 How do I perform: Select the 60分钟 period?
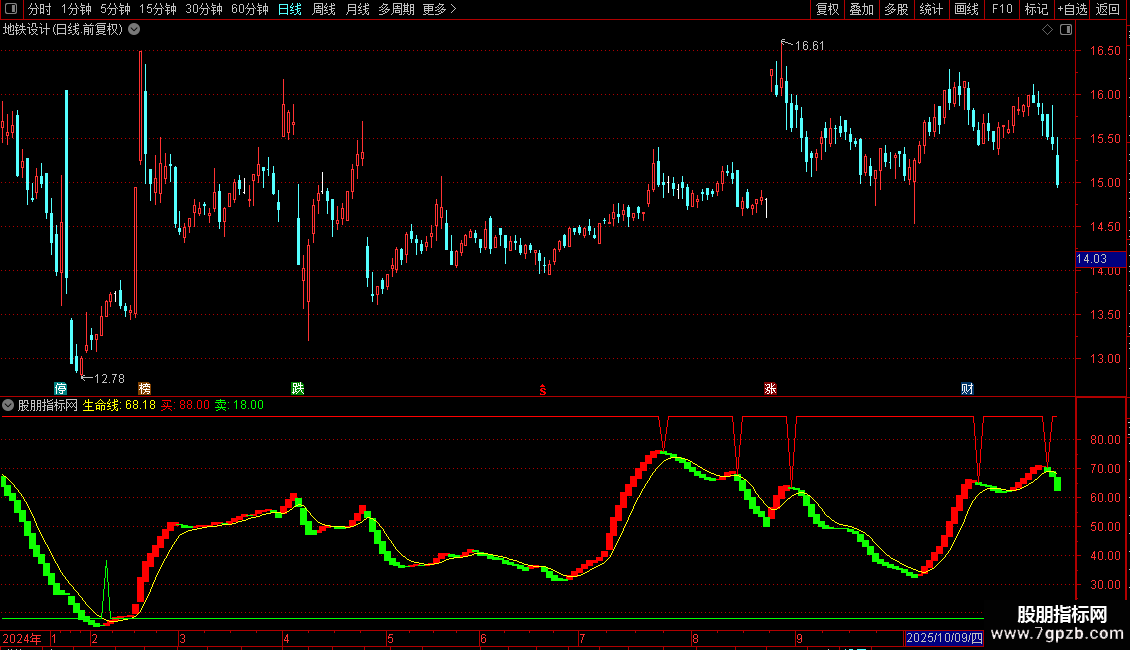coord(249,9)
